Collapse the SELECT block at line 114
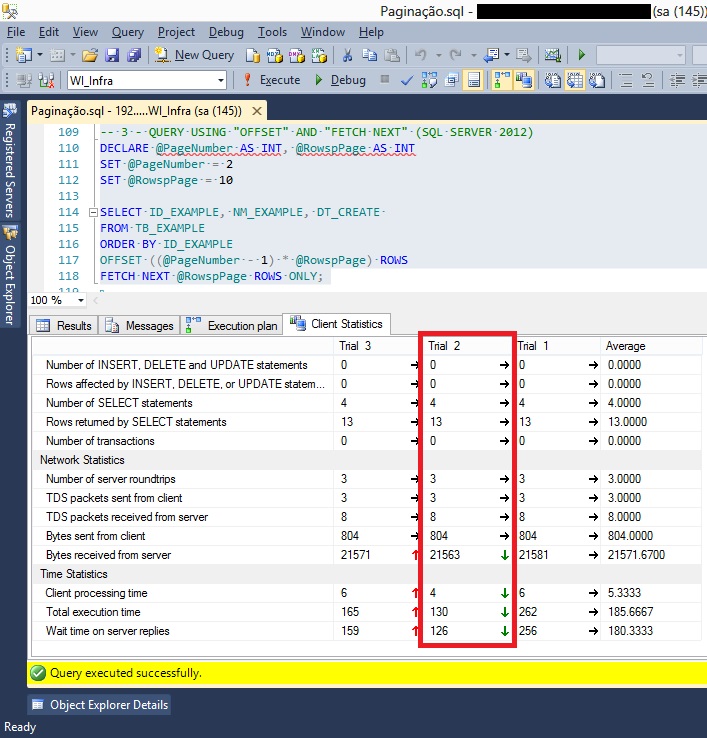This screenshot has height=738, width=707. click(93, 212)
